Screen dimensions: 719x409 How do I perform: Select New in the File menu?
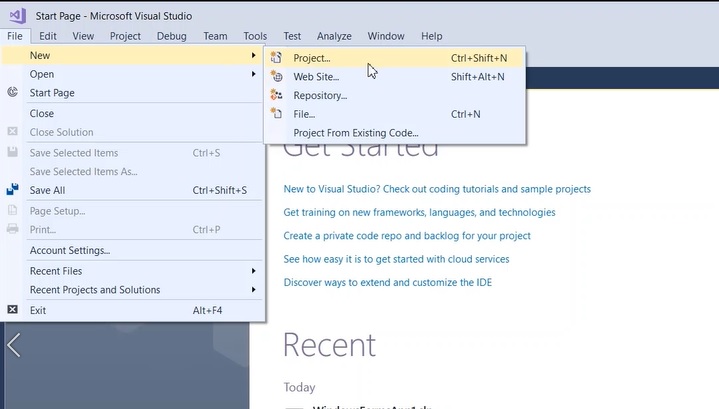point(132,55)
